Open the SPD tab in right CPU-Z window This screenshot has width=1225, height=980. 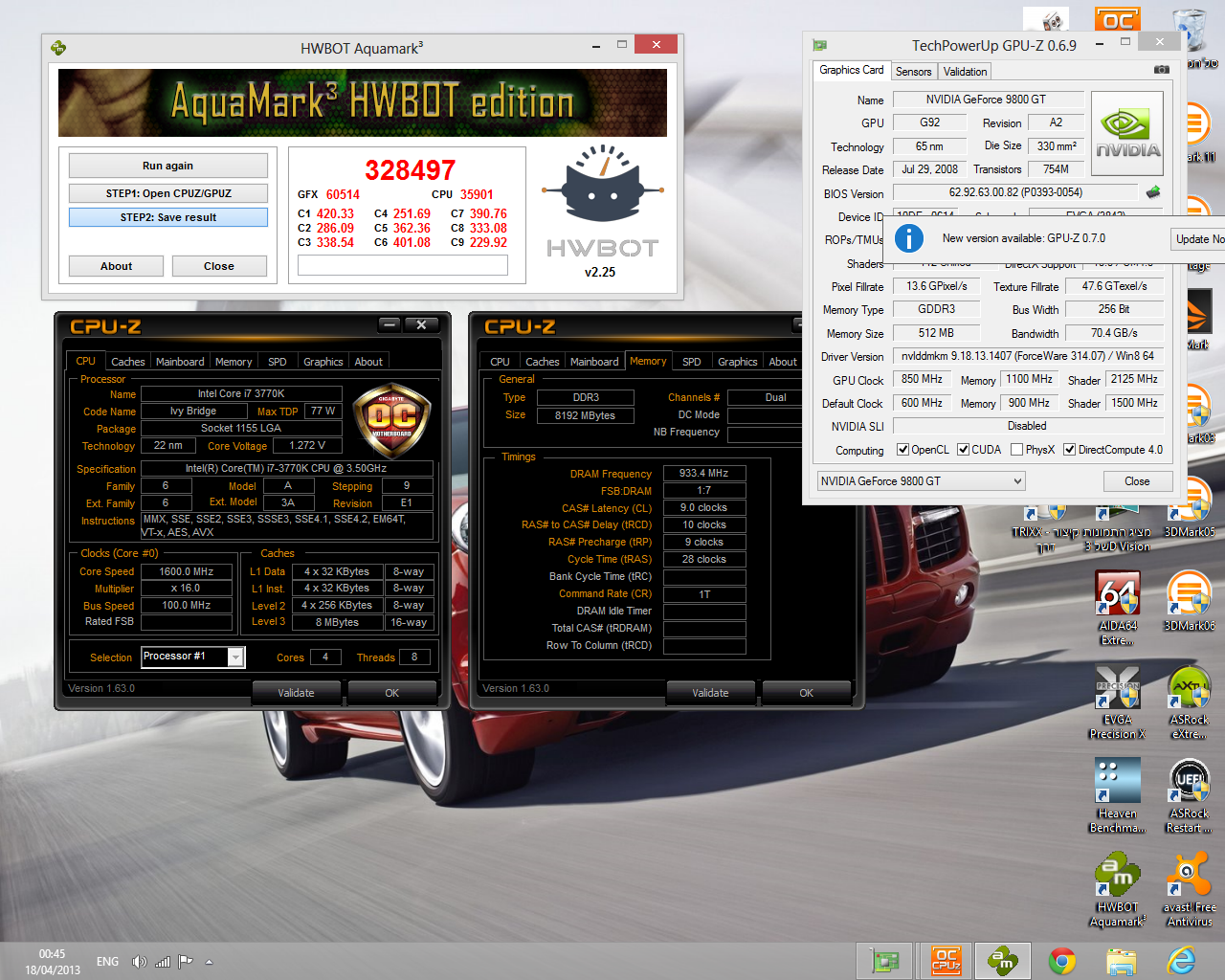(692, 362)
